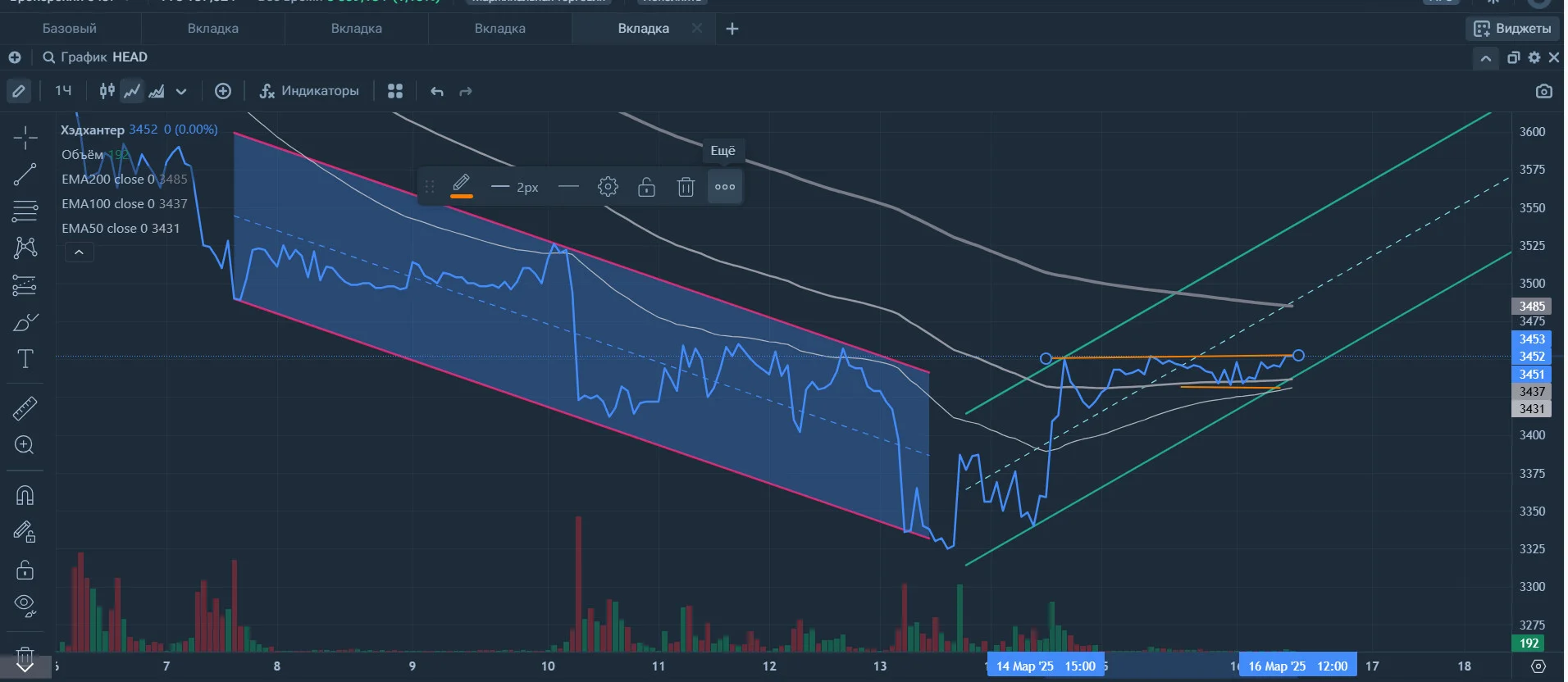Click the right endpoint handle of orange line
This screenshot has width=1568, height=682.
point(1298,355)
